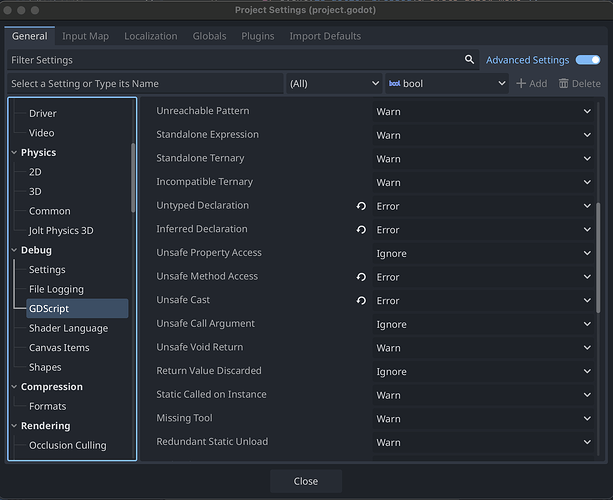Select Settings under Debug
The width and height of the screenshot is (613, 500).
pos(47,270)
